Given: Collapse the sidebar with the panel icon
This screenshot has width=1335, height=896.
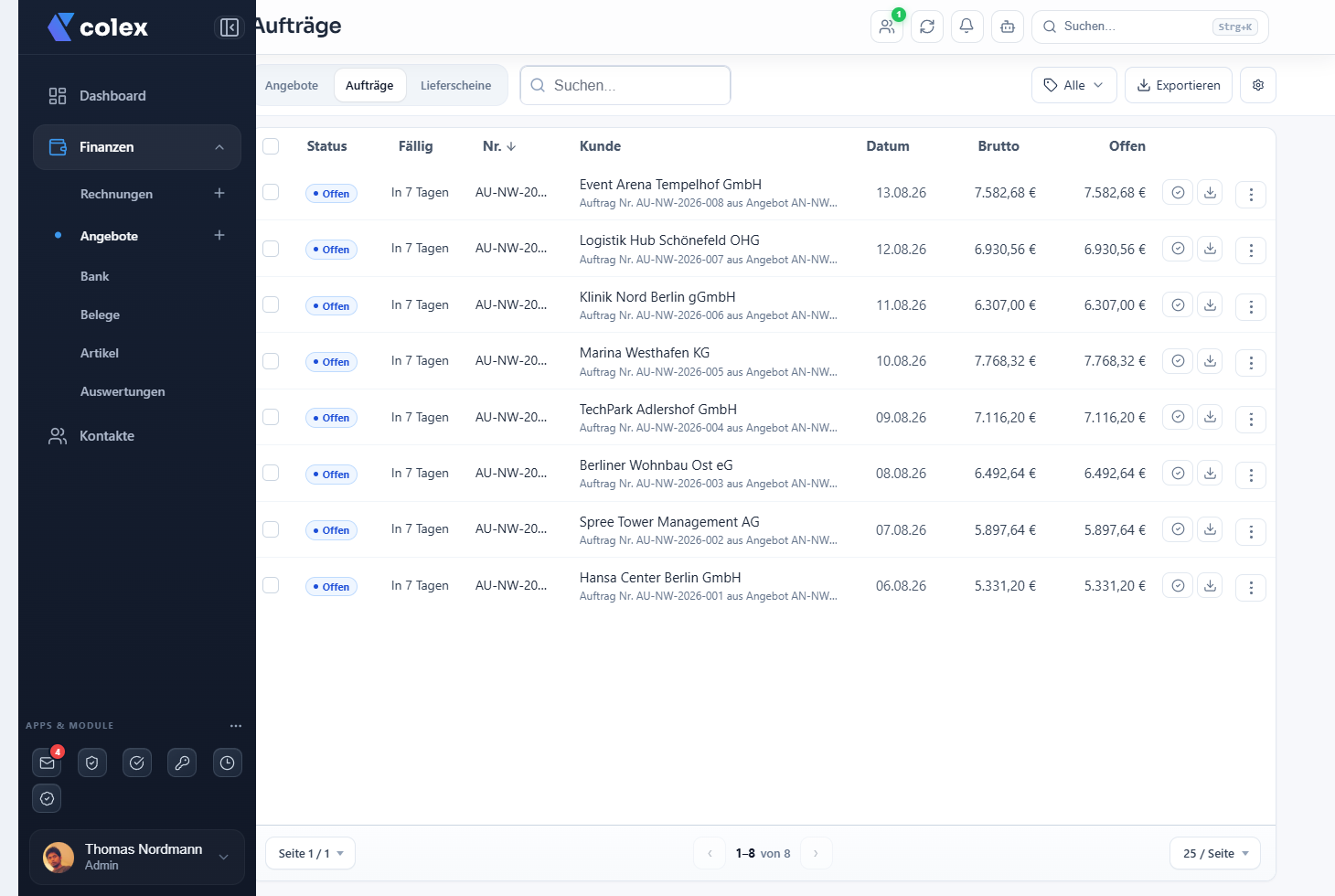Looking at the screenshot, I should pos(230,27).
